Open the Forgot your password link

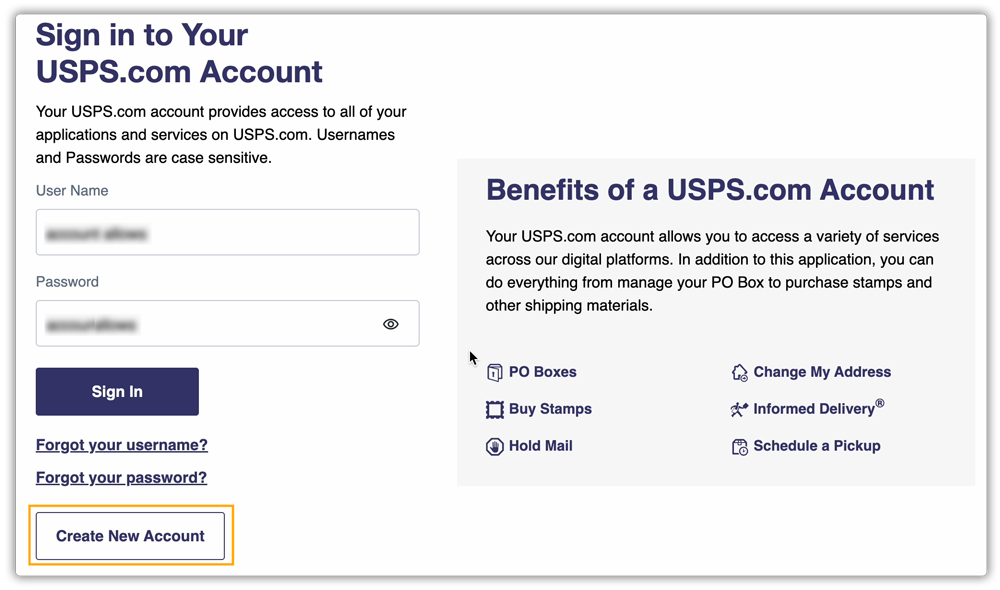tap(120, 477)
